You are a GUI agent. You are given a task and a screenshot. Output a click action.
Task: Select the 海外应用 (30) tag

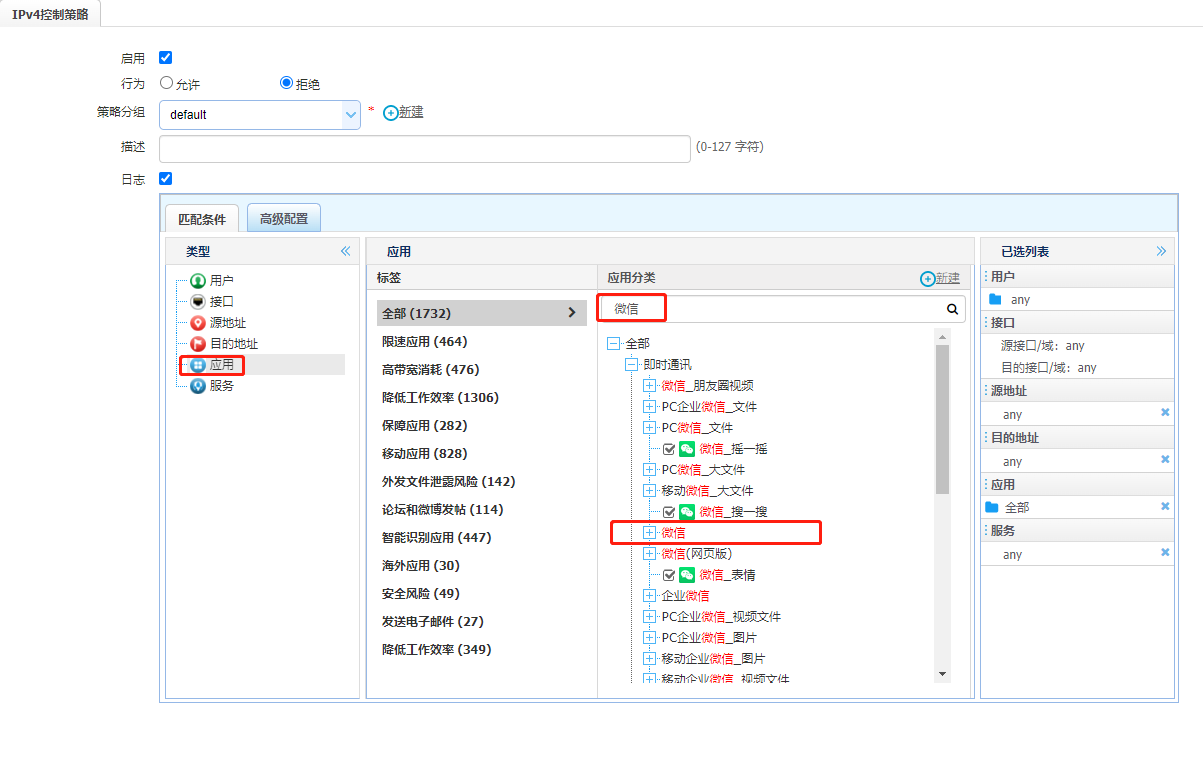421,565
